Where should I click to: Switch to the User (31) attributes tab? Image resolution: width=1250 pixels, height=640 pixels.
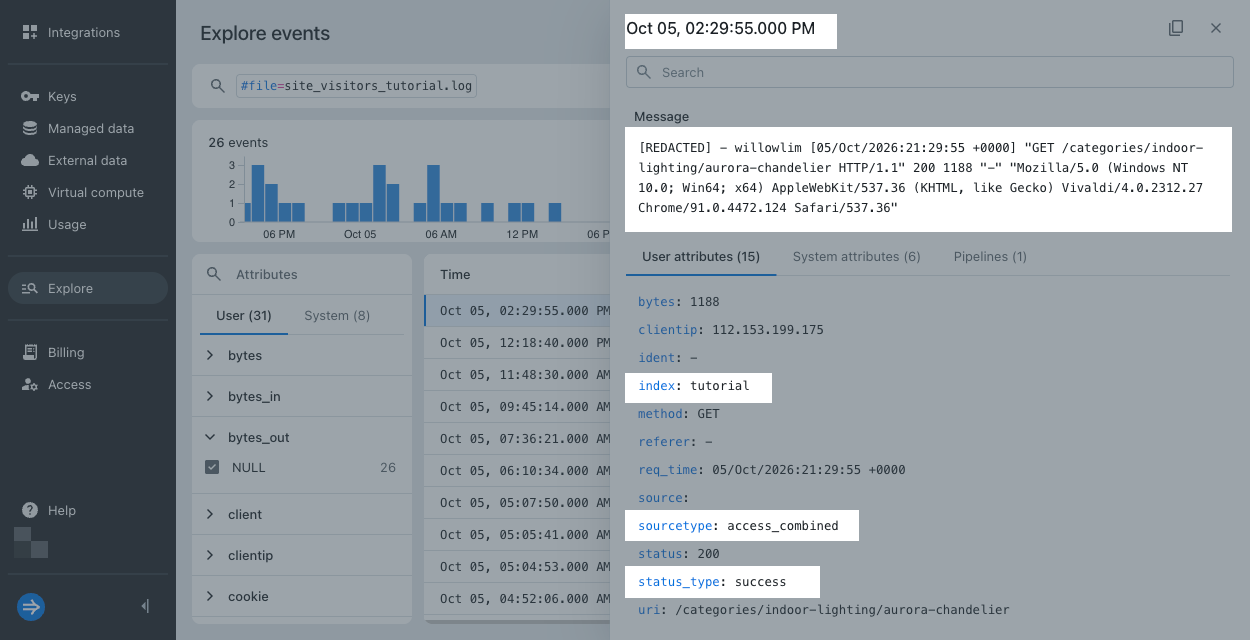(244, 315)
